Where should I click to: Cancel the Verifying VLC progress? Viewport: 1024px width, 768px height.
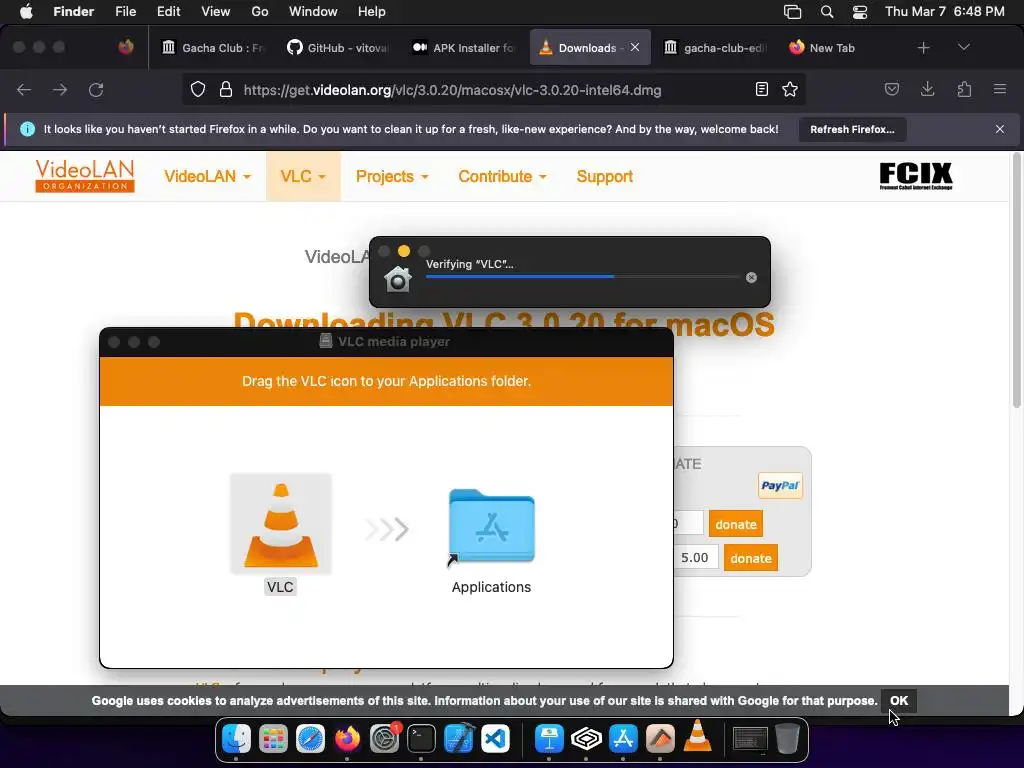[751, 278]
